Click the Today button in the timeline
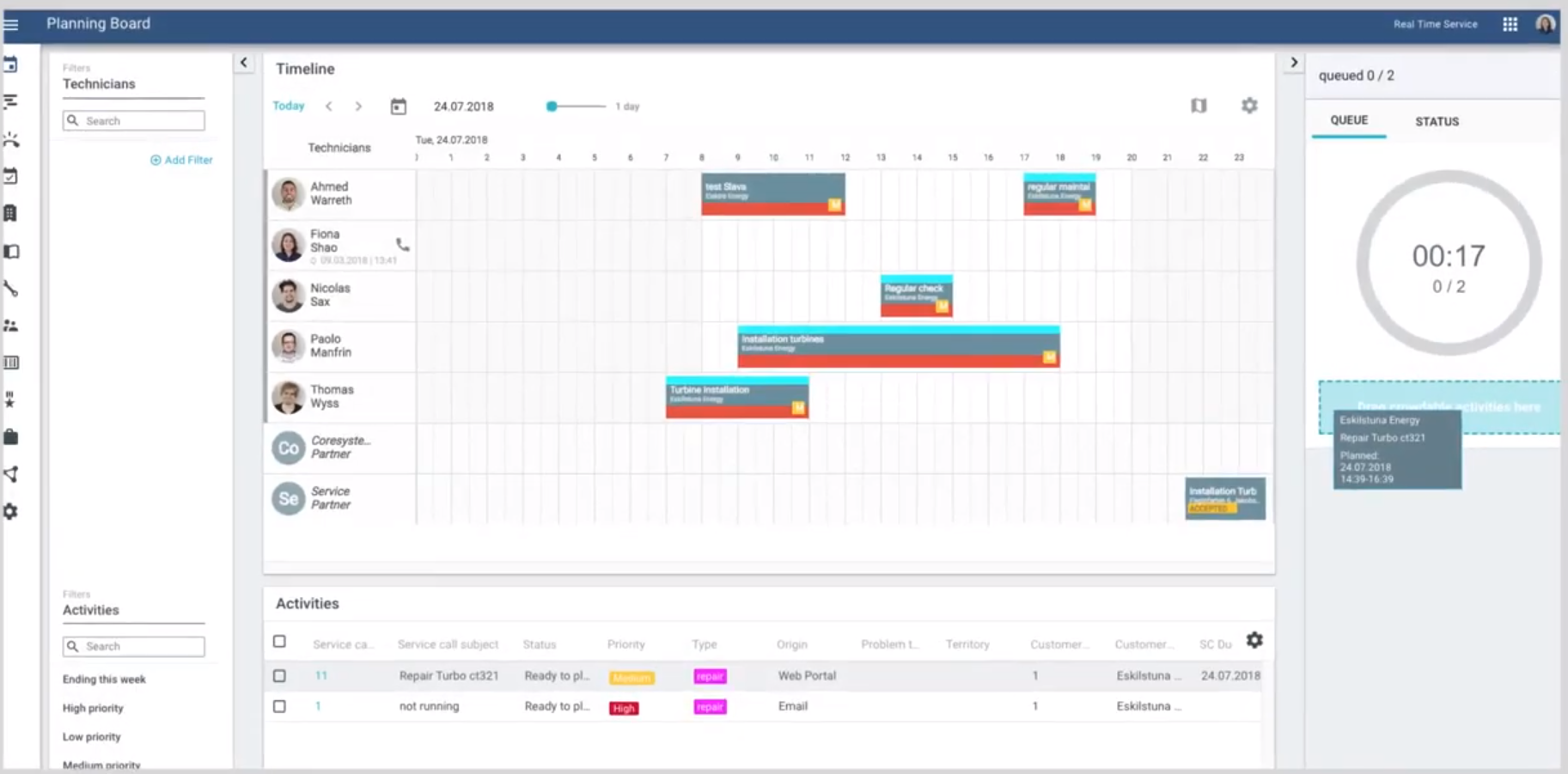 click(x=288, y=105)
